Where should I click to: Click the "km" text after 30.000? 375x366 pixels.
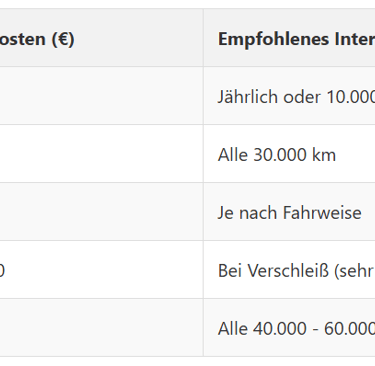tap(324, 155)
